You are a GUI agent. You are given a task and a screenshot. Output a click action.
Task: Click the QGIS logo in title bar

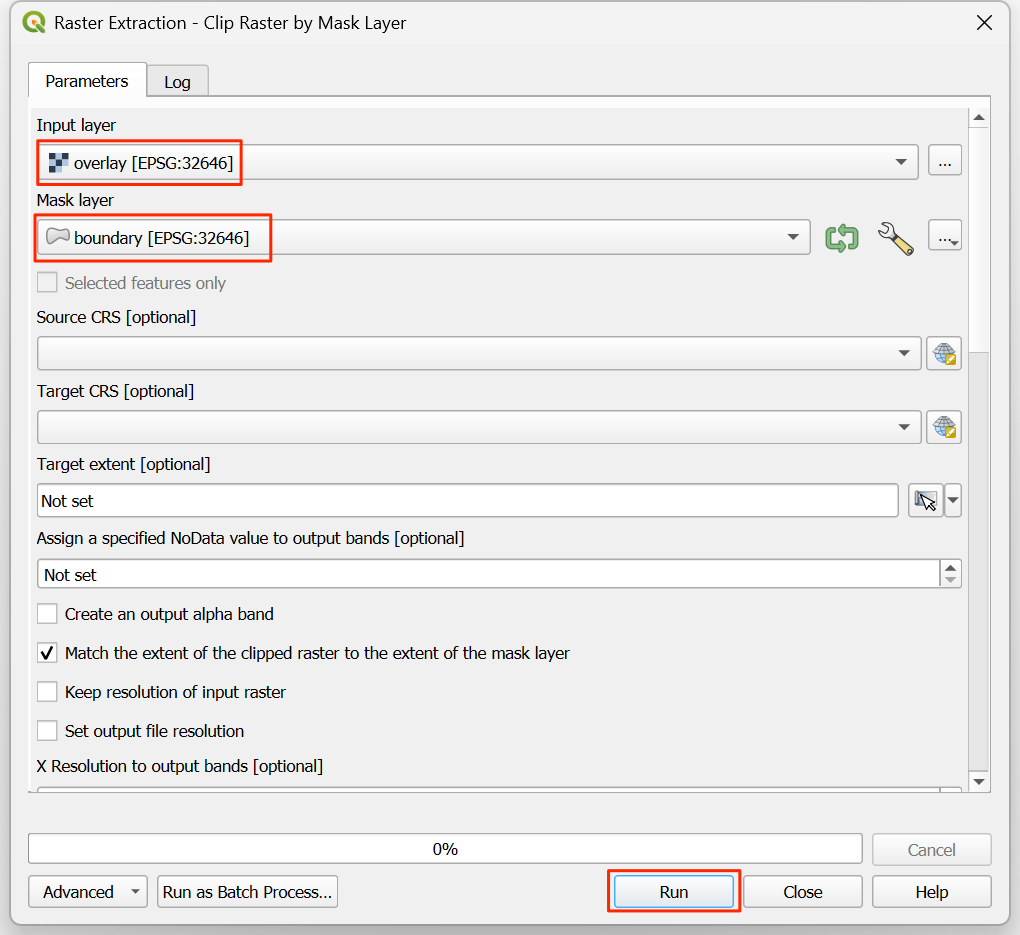(33, 22)
